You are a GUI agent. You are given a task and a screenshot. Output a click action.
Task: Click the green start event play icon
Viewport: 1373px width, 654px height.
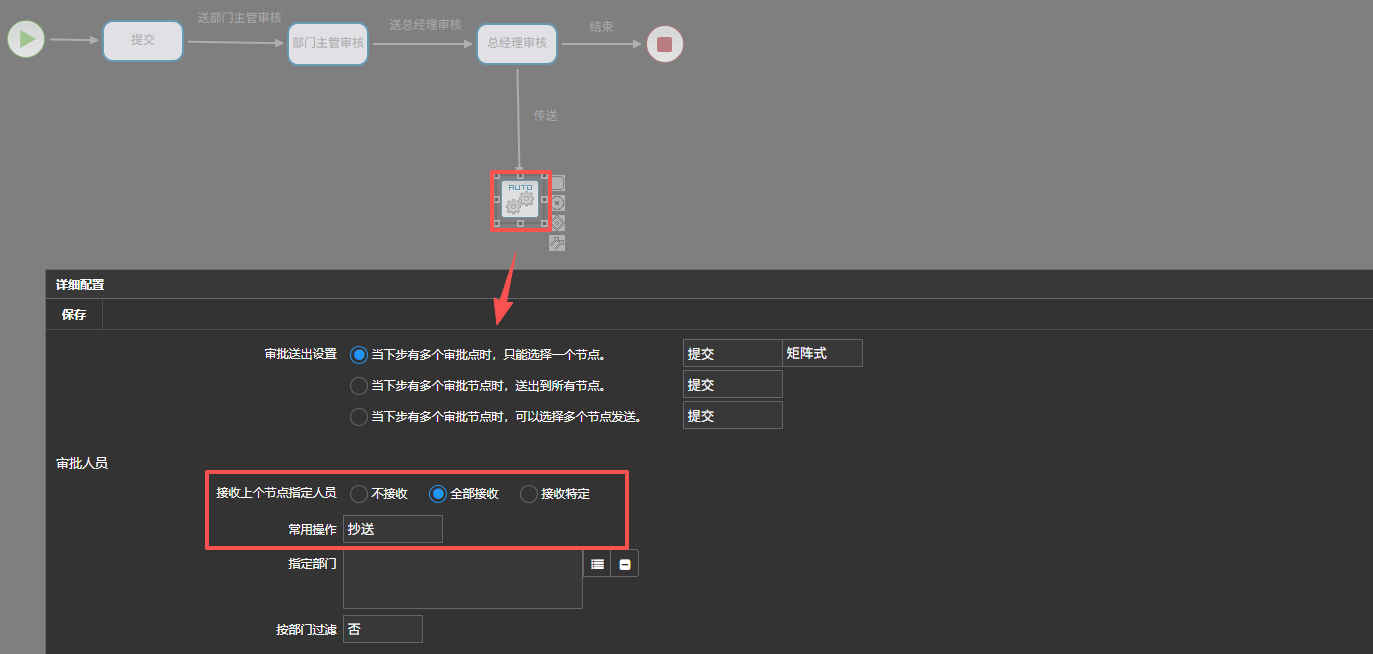pos(26,40)
